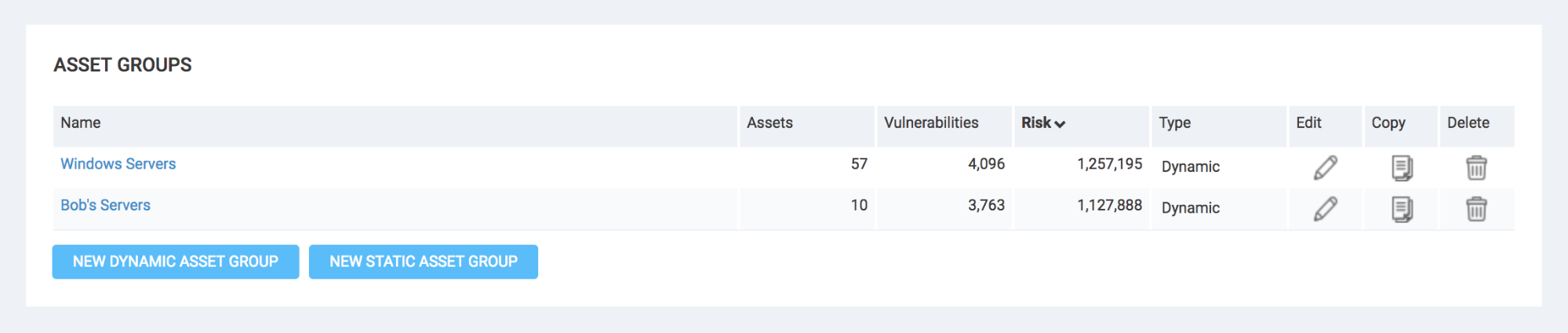Sort the table by Assets column
This screenshot has height=333, width=1568.
pyautogui.click(x=769, y=123)
